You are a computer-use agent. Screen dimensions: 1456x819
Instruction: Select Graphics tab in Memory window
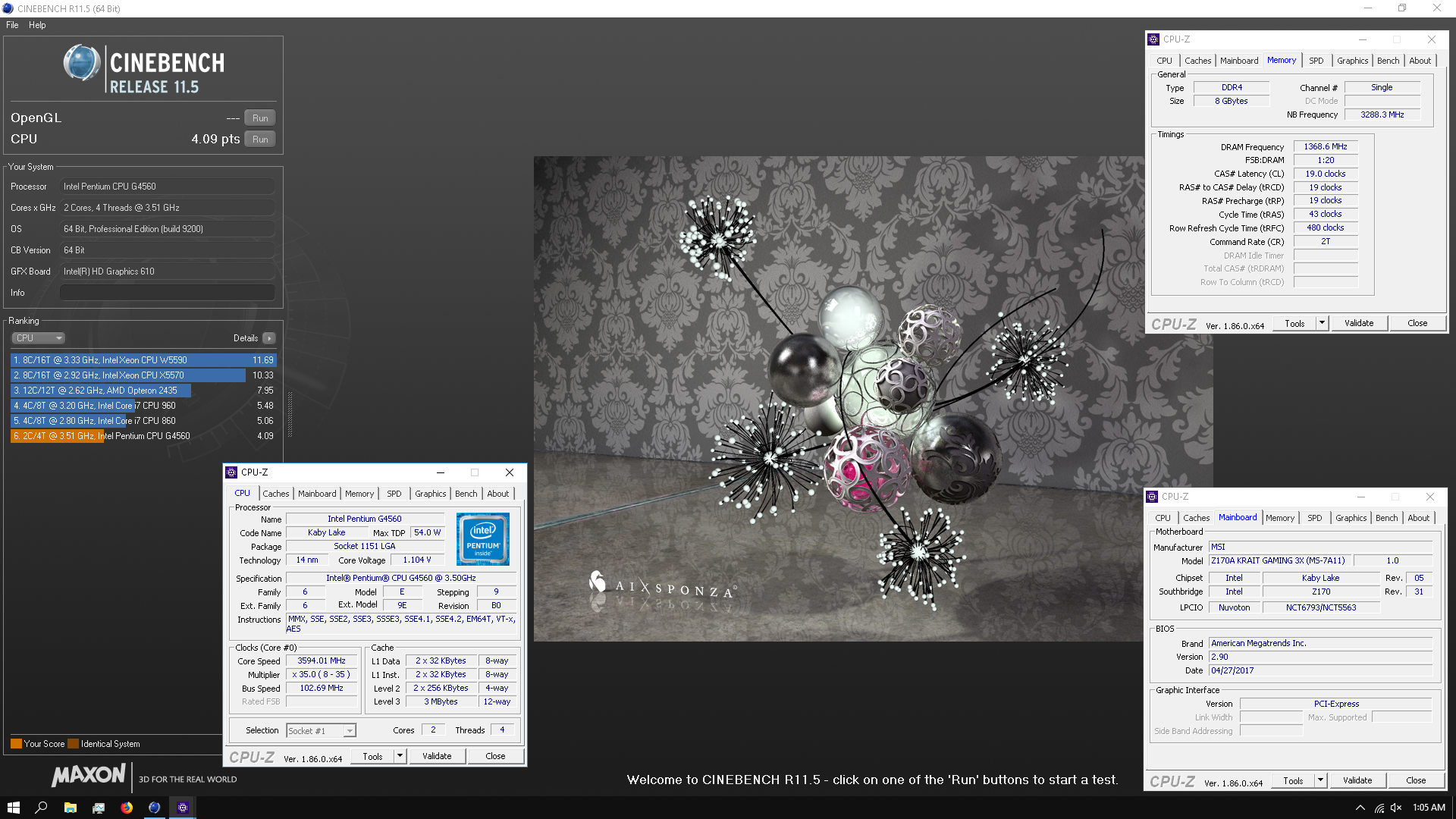1353,61
